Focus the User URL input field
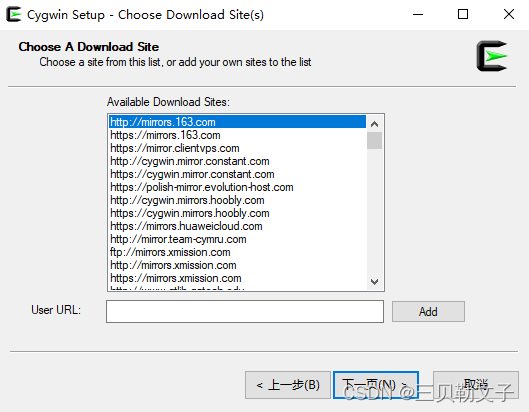Image resolution: width=529 pixels, height=412 pixels. pos(245,311)
